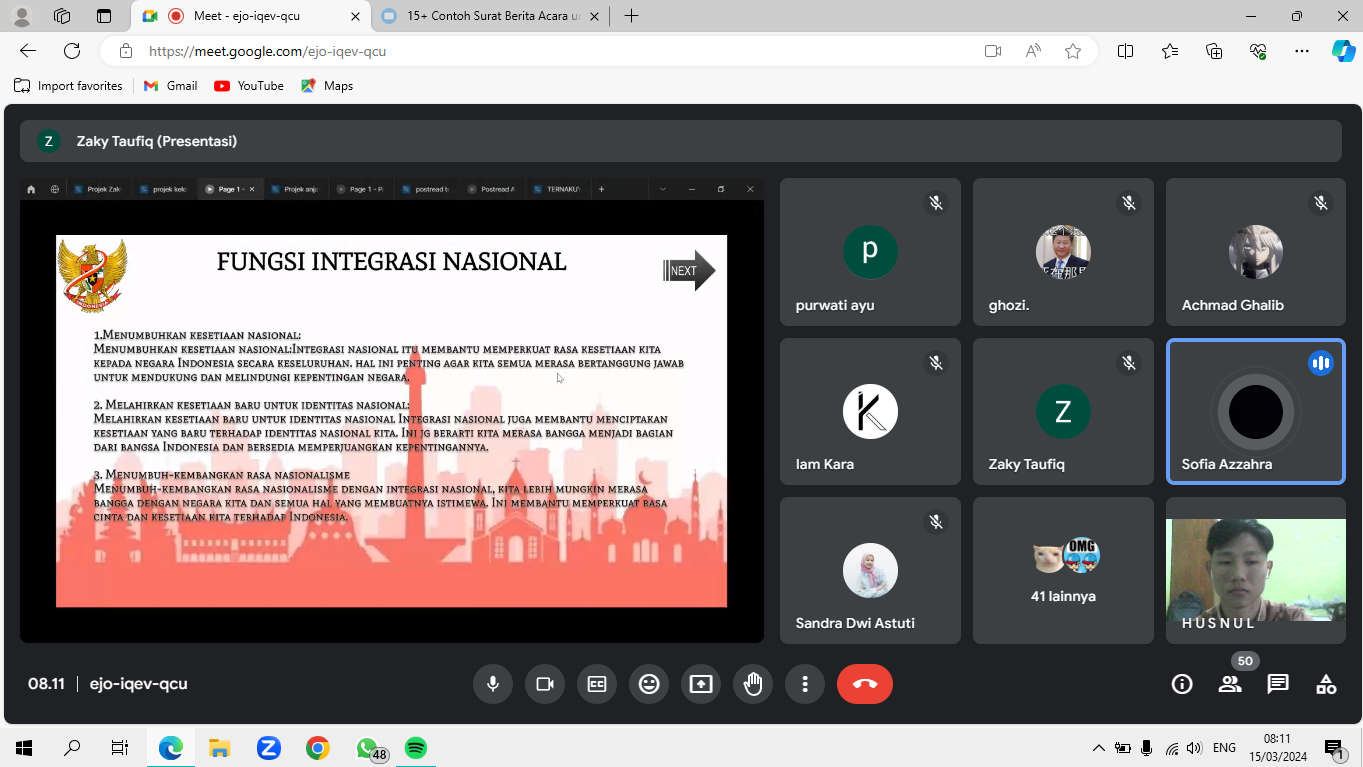Send a reaction with the emoji button
The image size is (1363, 767).
pyautogui.click(x=649, y=684)
